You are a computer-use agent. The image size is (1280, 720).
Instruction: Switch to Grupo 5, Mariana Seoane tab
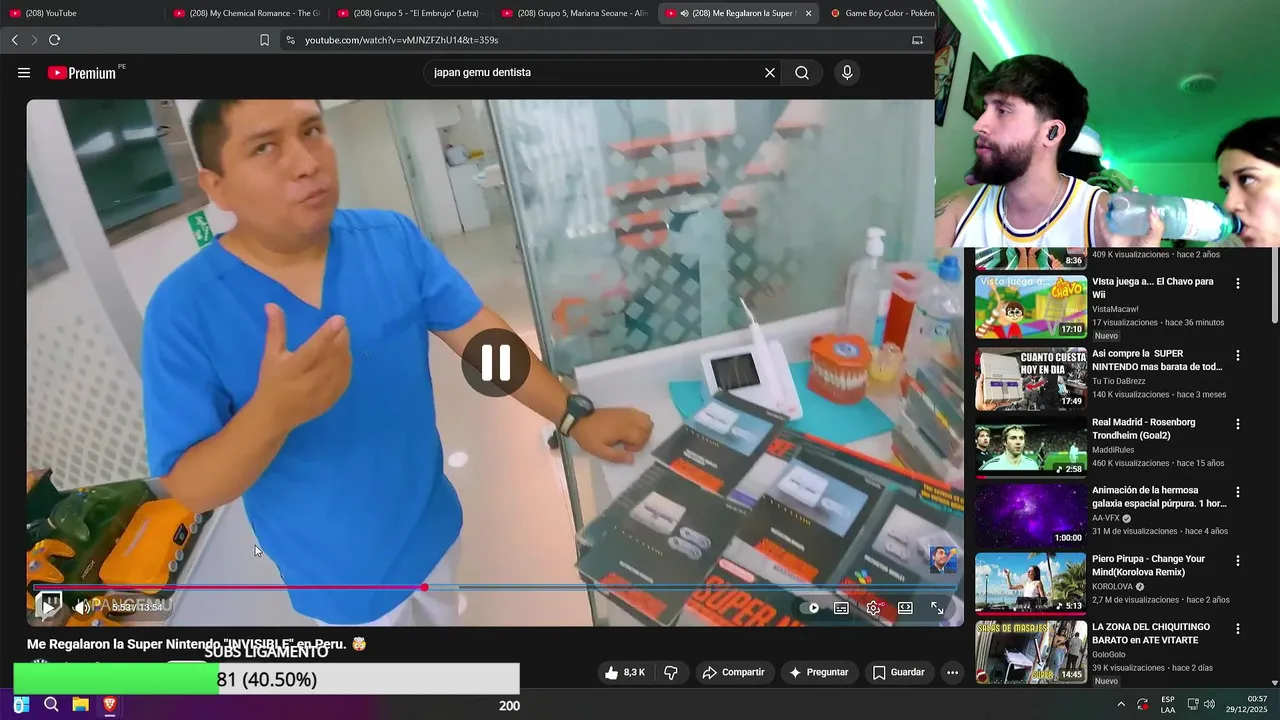point(574,13)
